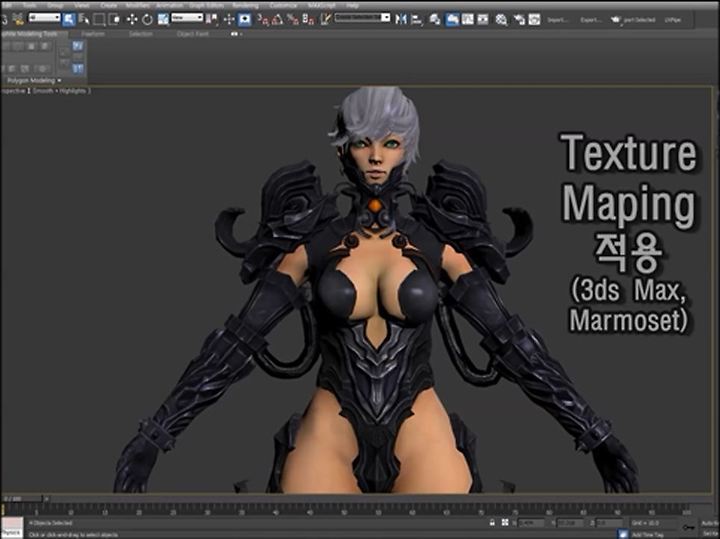Open the Customize menu

[282, 6]
